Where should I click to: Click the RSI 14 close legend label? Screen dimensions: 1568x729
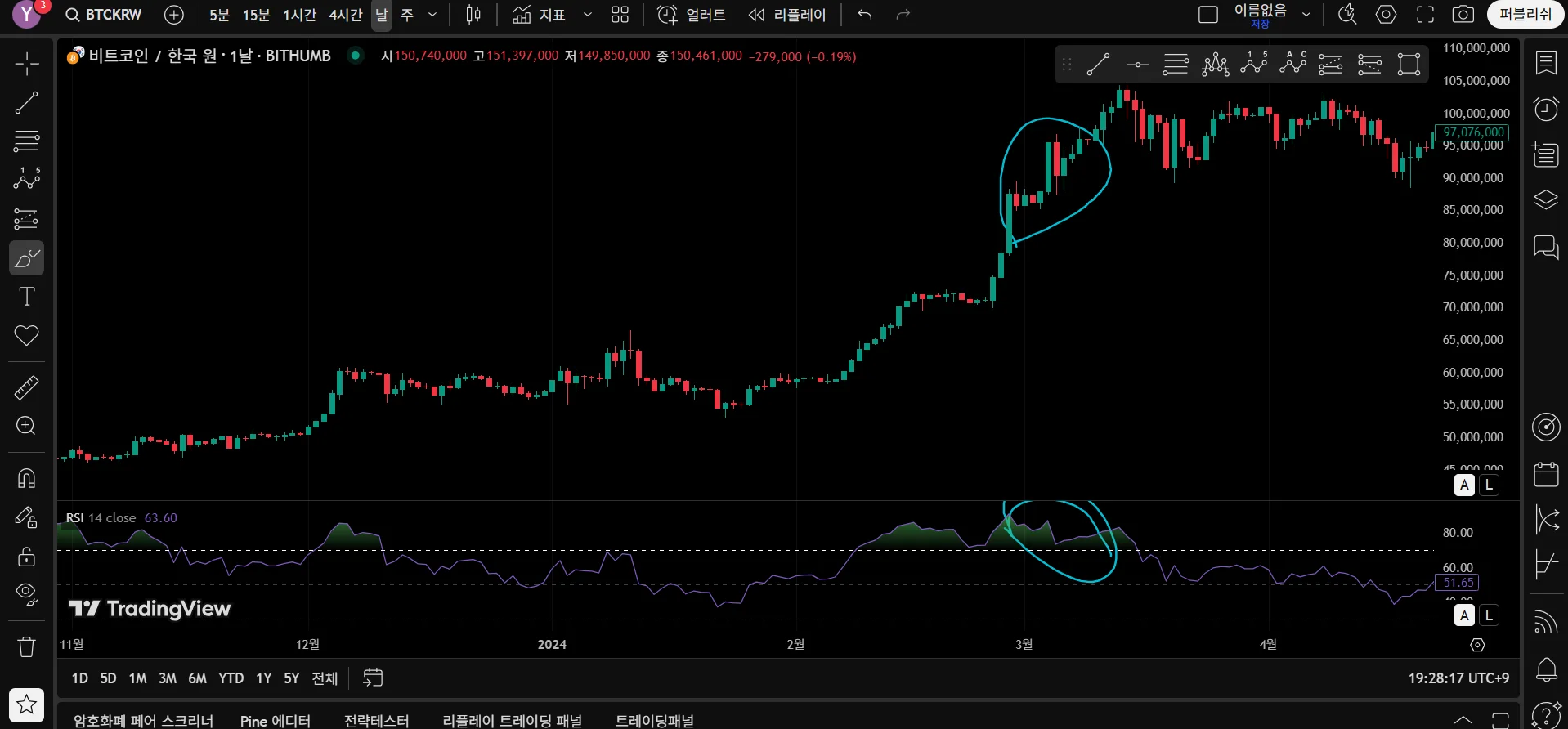coord(101,517)
